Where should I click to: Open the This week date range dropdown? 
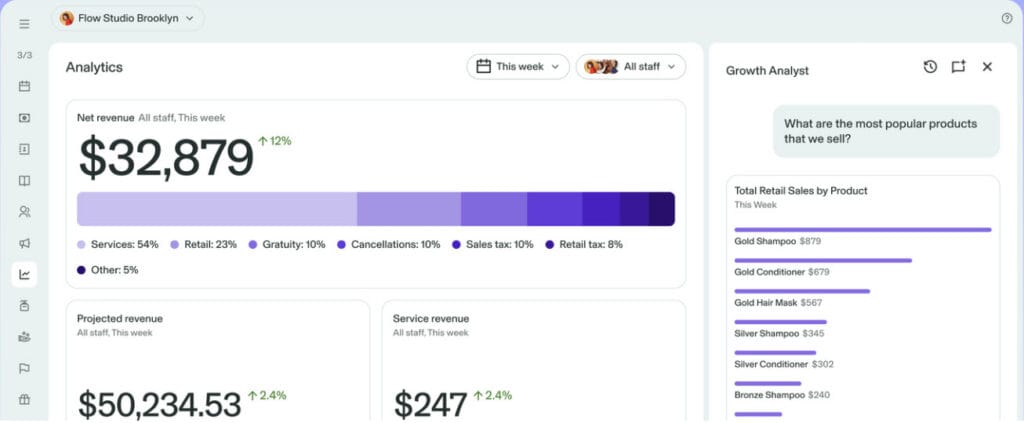click(x=518, y=67)
